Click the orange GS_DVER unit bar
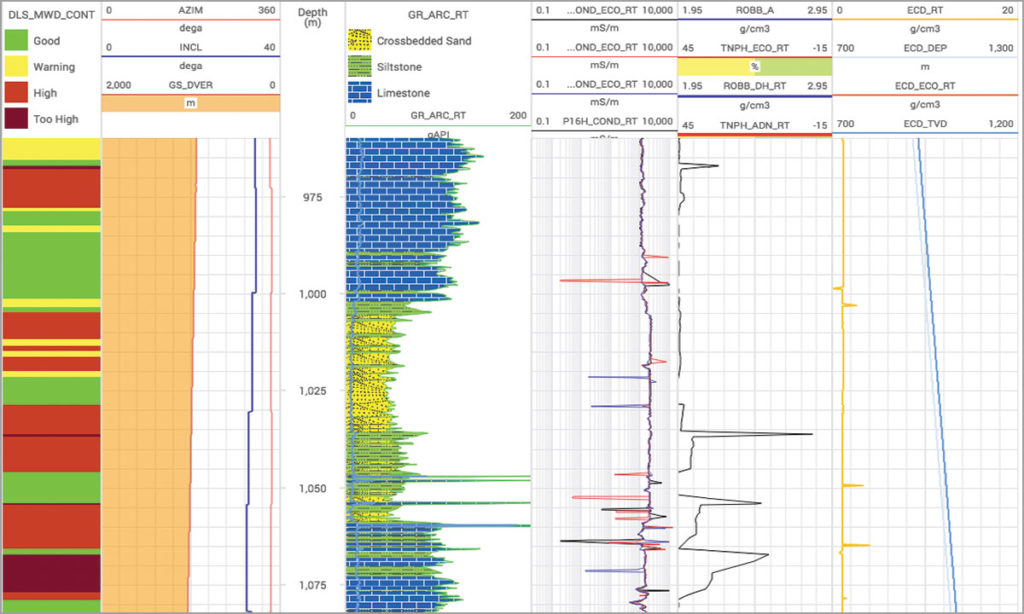Image resolution: width=1024 pixels, height=614 pixels. click(x=191, y=103)
